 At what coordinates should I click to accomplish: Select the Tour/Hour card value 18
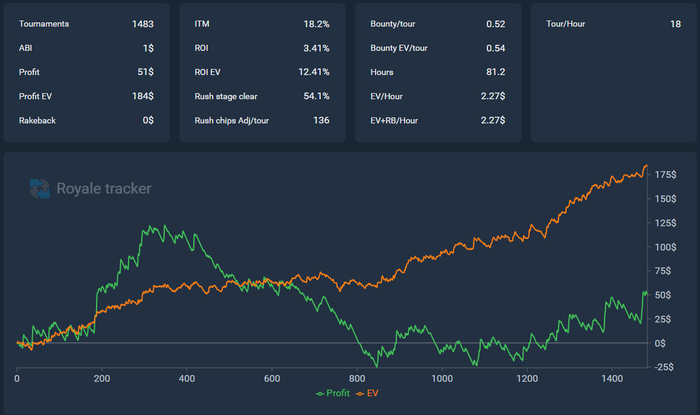click(662, 22)
